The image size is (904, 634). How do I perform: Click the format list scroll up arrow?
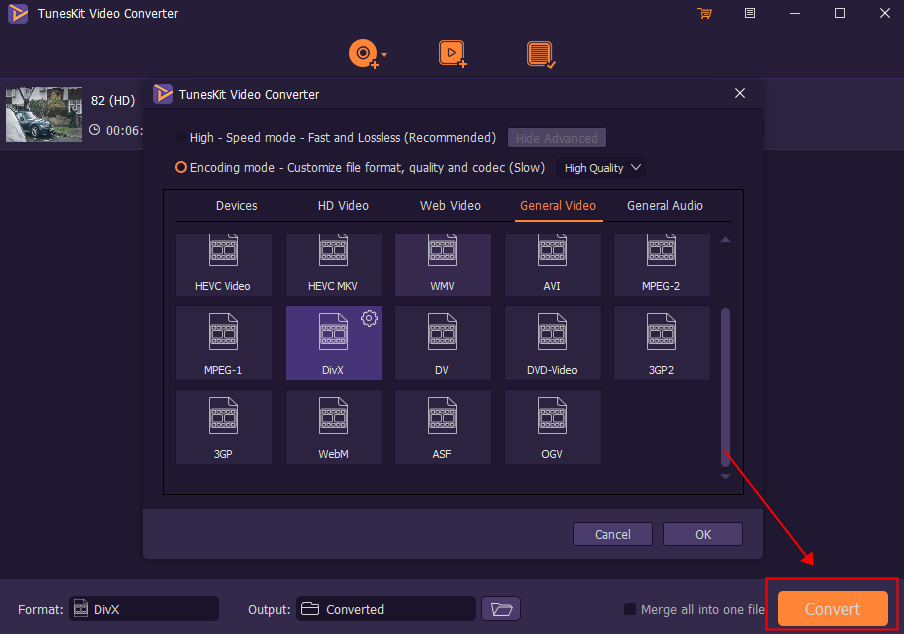[725, 240]
